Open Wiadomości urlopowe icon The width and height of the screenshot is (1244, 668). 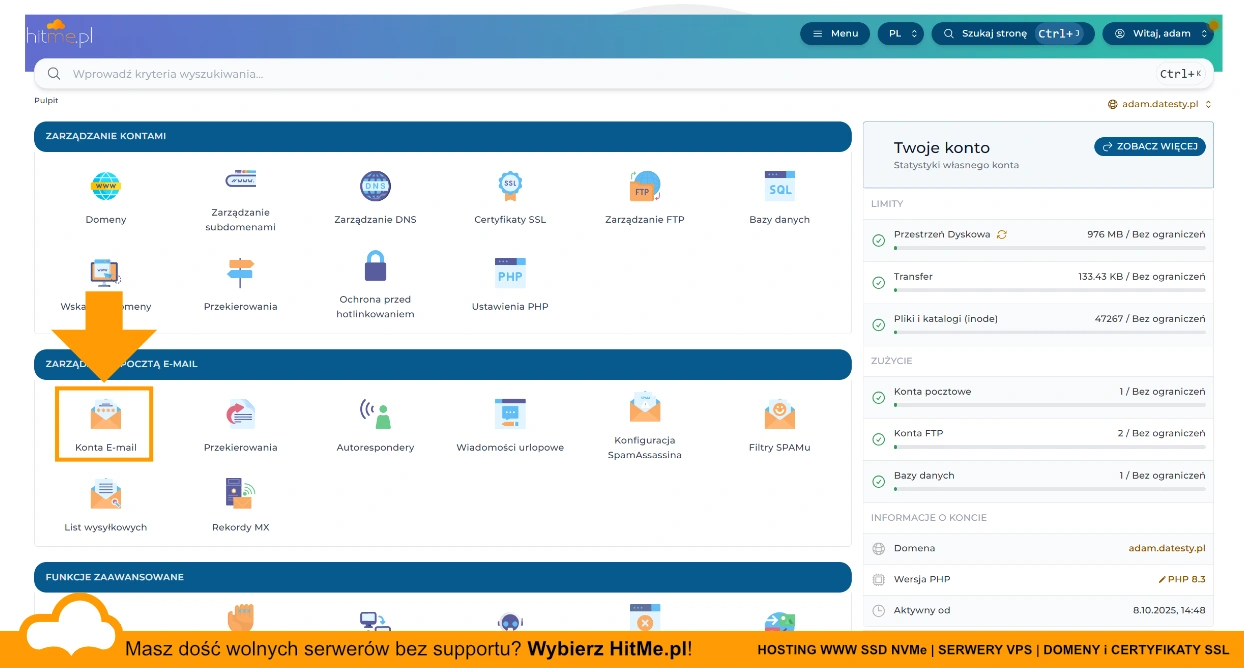pos(510,413)
